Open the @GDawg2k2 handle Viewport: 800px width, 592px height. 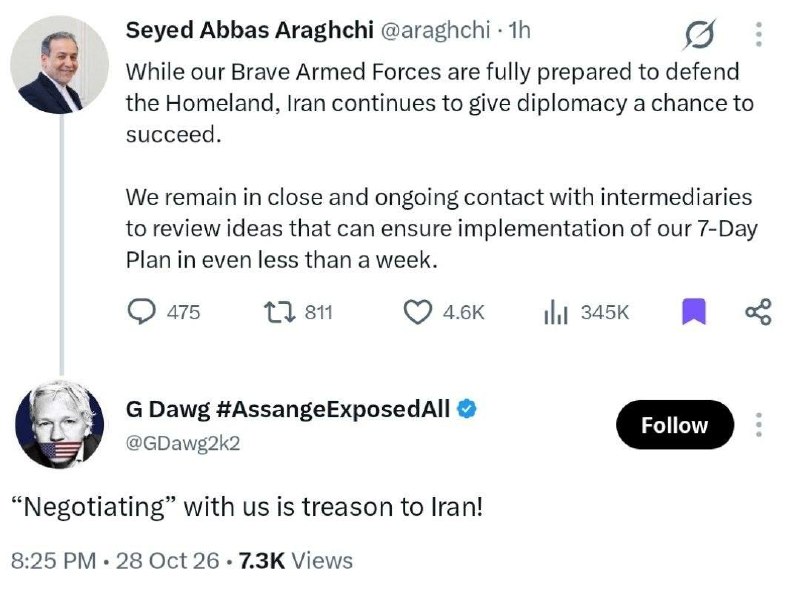click(183, 443)
